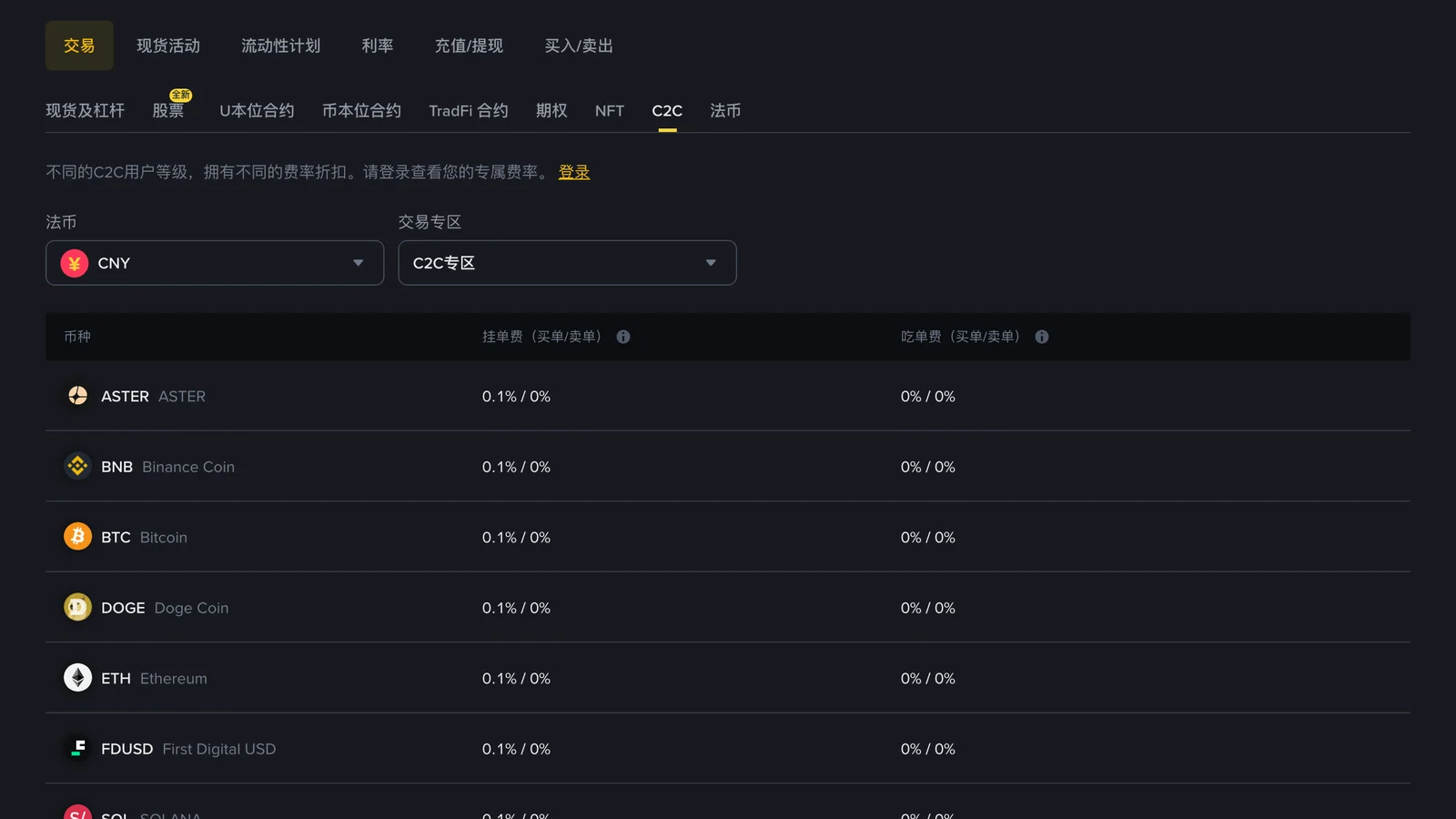
Task: Click the 全新 badge above 股票
Action: point(181,95)
